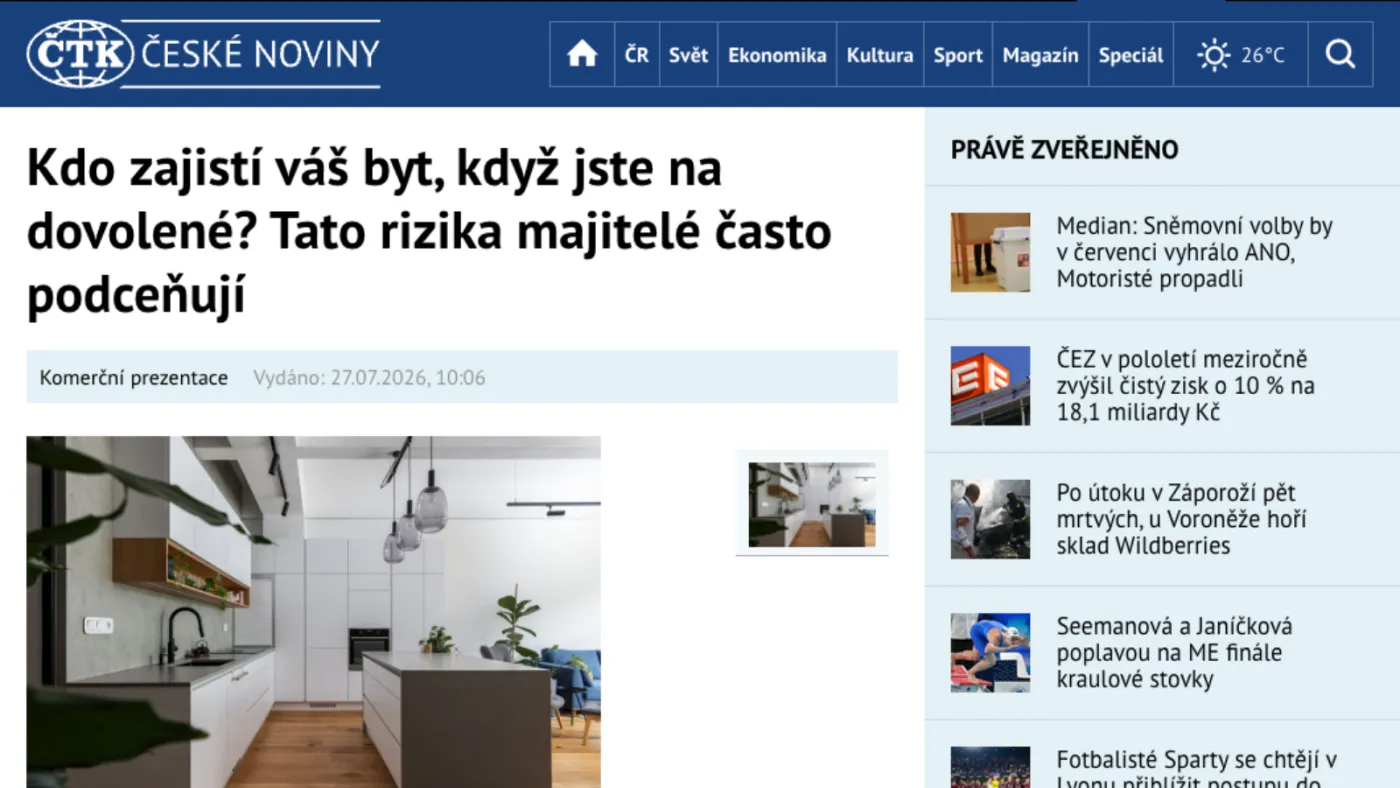Open the Magazín section

1040,55
